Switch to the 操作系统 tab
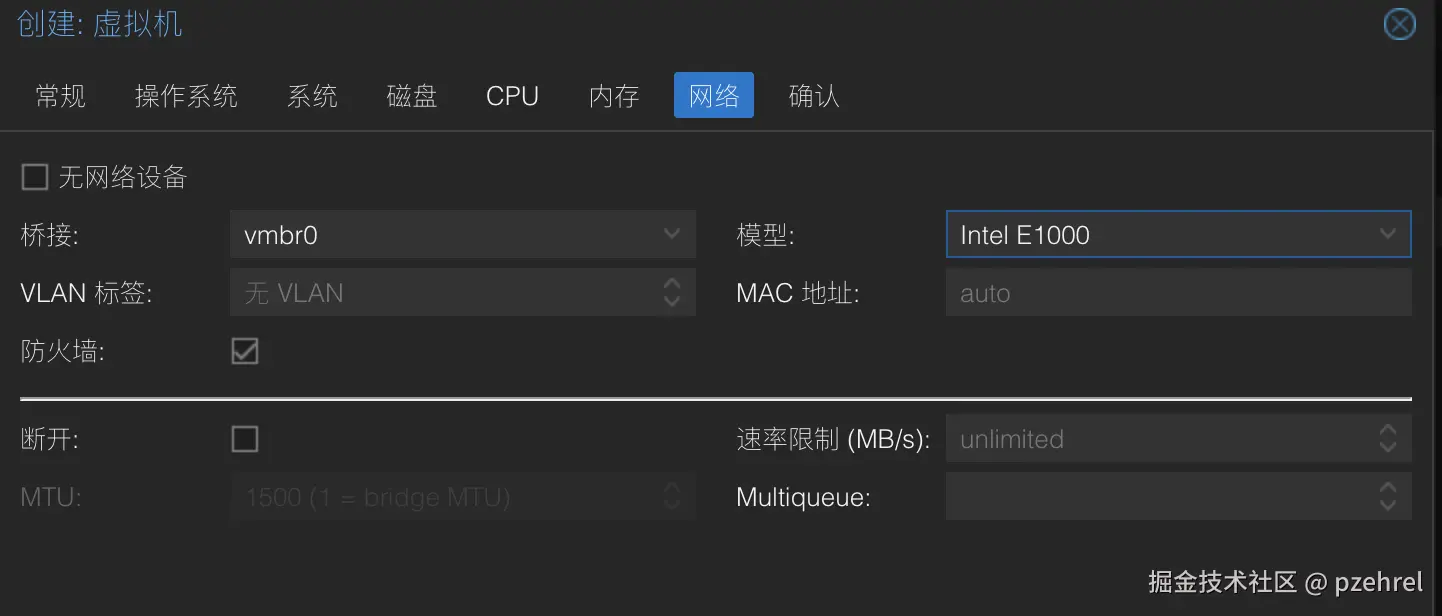The image size is (1442, 616). click(186, 95)
